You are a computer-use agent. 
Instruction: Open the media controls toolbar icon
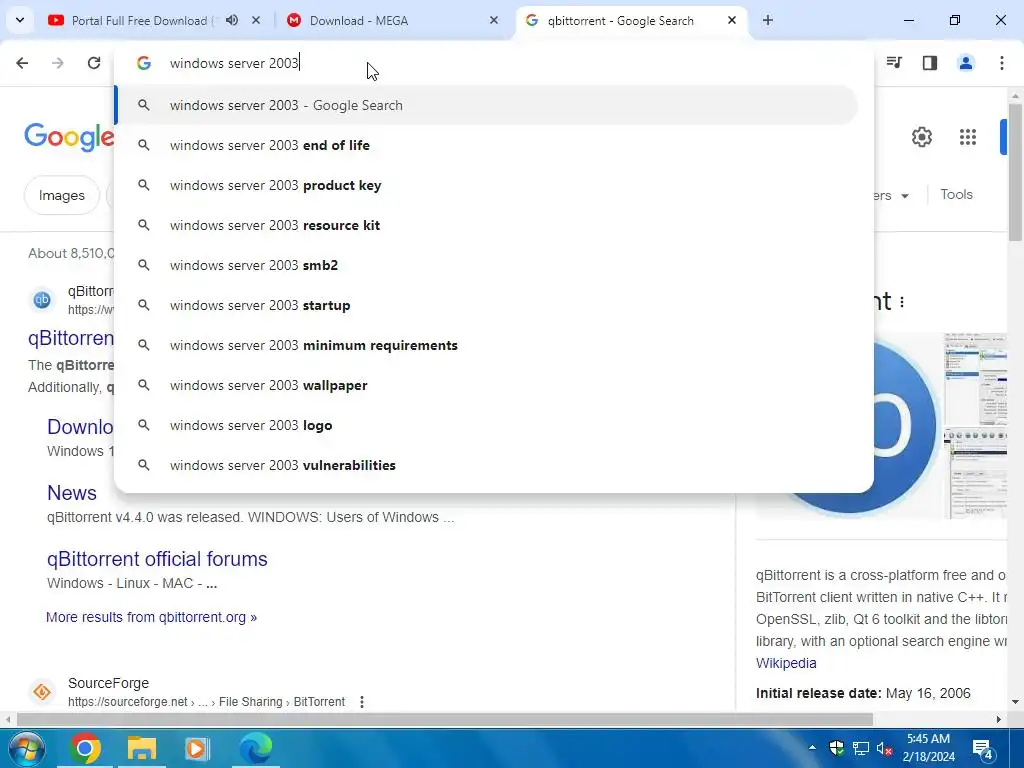point(894,63)
